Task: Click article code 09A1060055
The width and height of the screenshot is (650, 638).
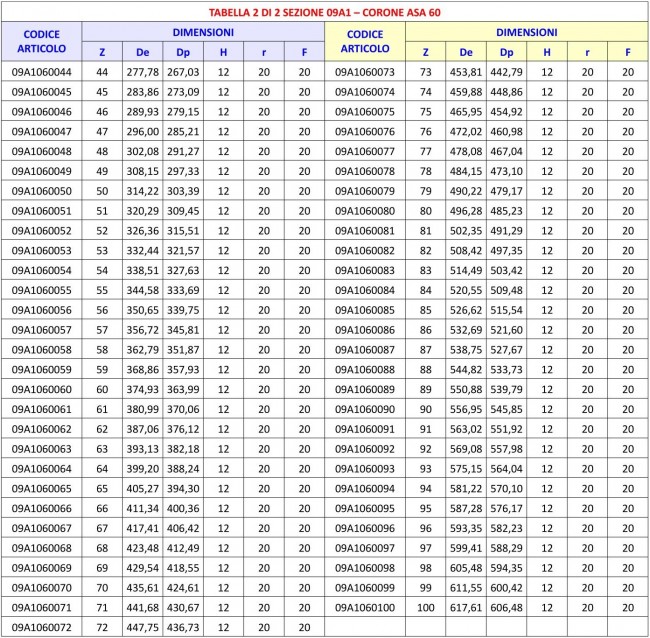Action: point(41,290)
